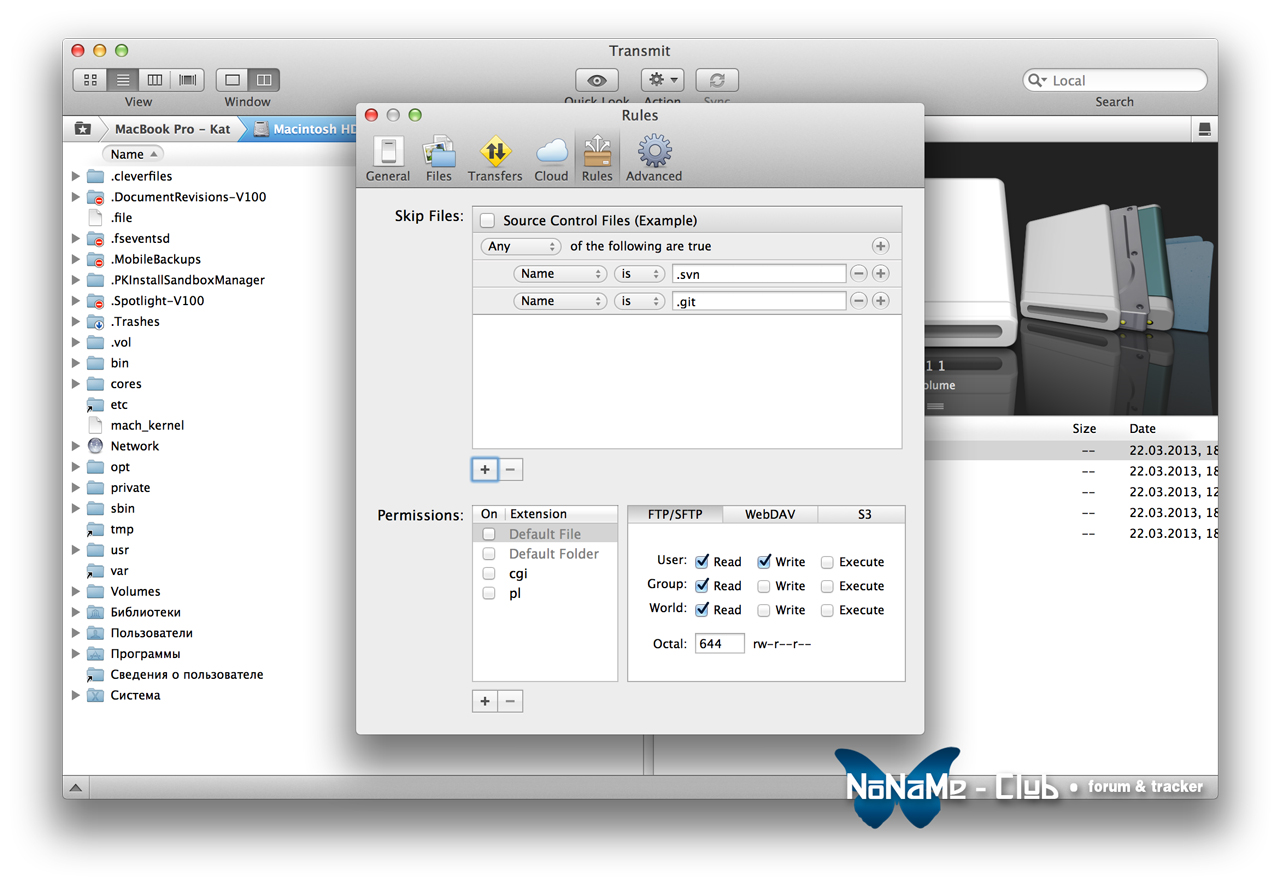Open the Files preferences pane
This screenshot has height=885, width=1280.
pyautogui.click(x=439, y=159)
